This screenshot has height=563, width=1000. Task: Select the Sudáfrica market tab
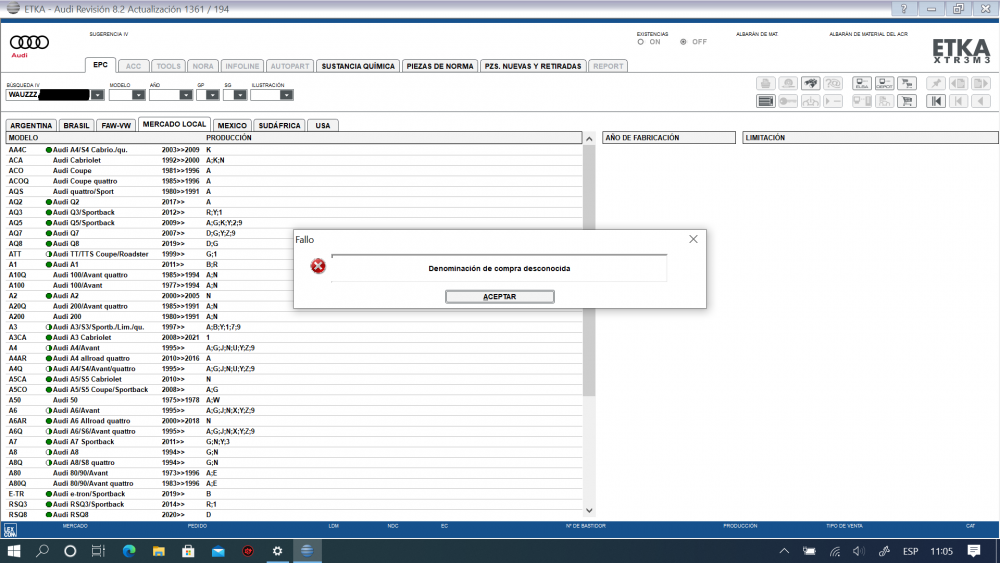[x=279, y=126]
